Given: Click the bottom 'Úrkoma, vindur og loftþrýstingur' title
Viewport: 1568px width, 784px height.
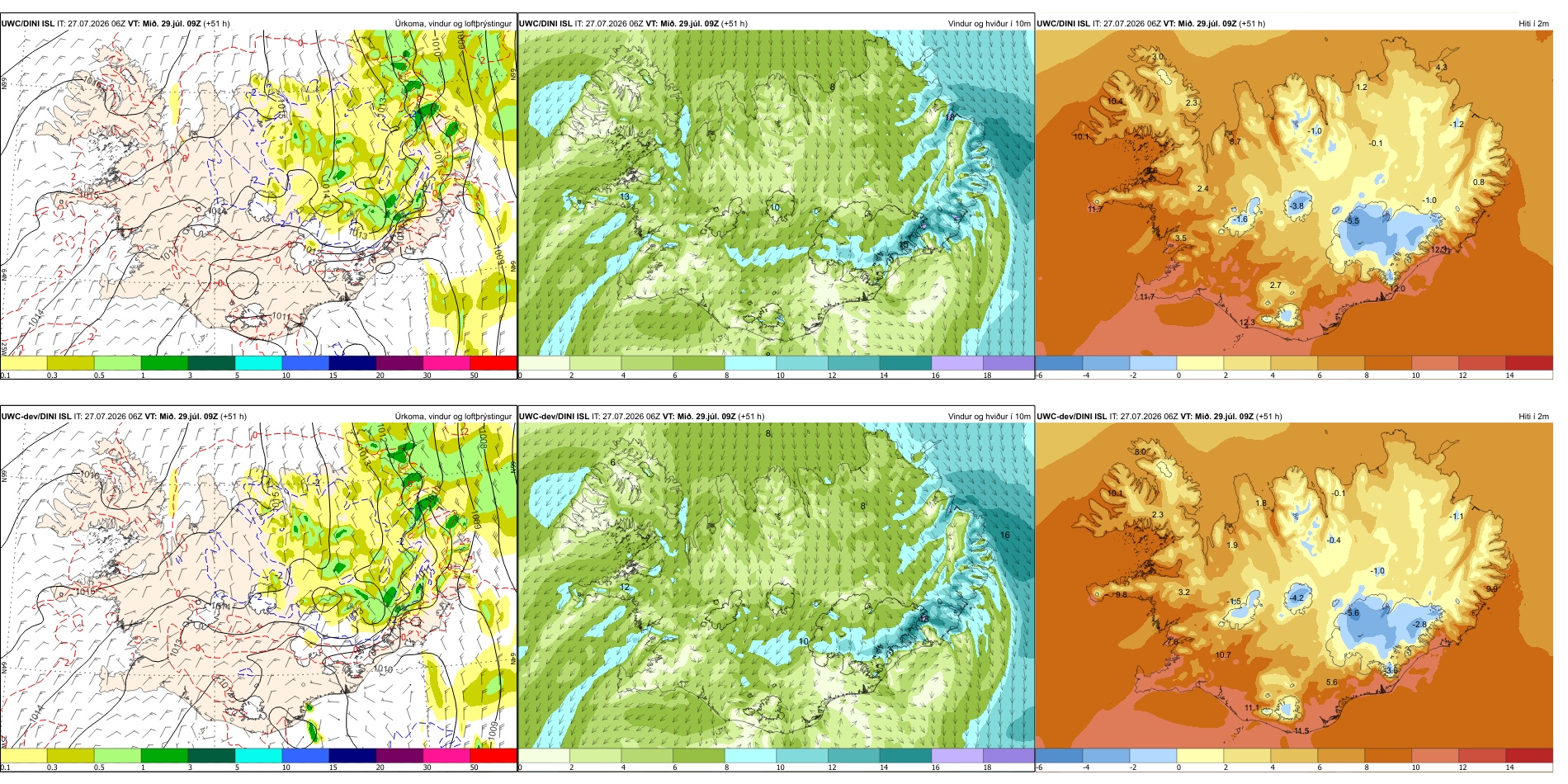Looking at the screenshot, I should (453, 417).
